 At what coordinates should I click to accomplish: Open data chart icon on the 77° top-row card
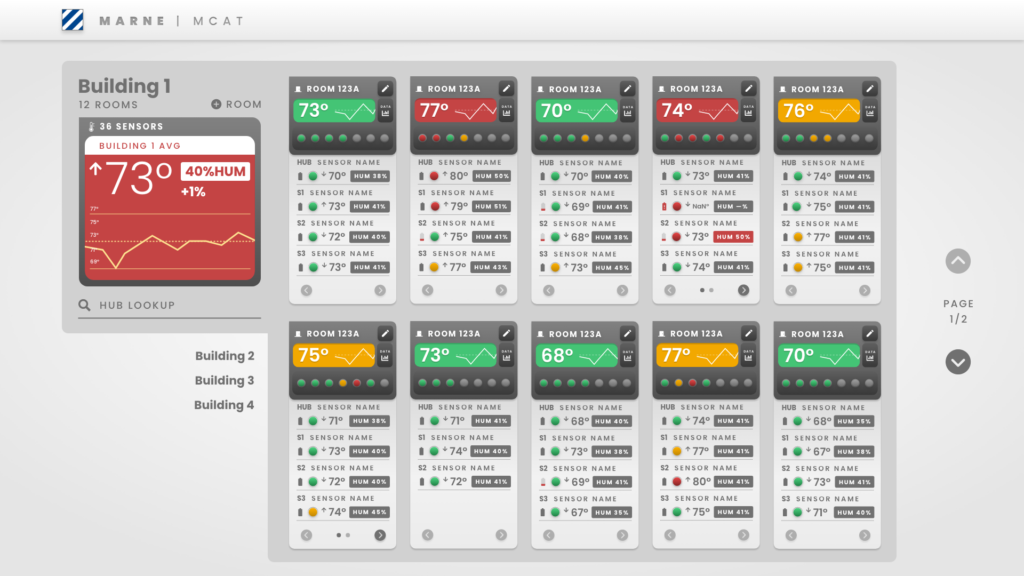click(x=506, y=111)
